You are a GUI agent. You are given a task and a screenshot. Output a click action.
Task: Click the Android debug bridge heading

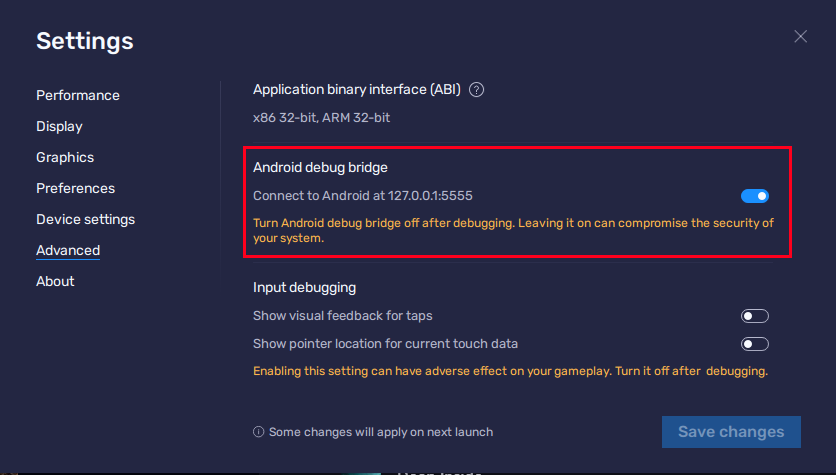click(x=320, y=168)
